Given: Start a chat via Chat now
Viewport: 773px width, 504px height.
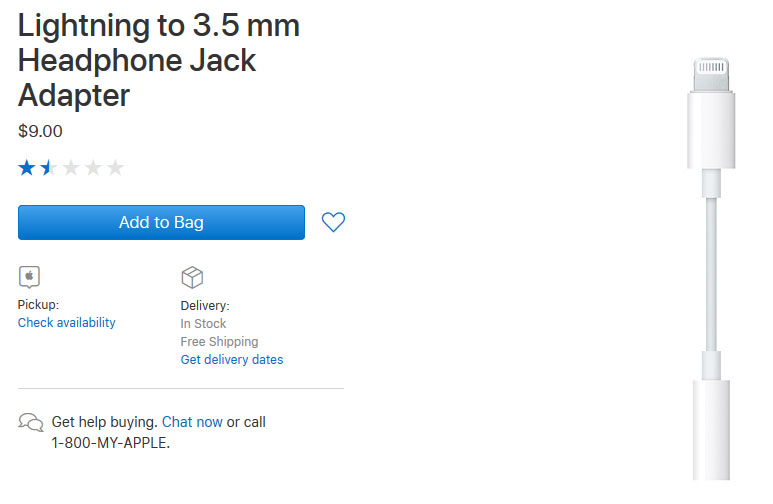Looking at the screenshot, I should tap(192, 422).
